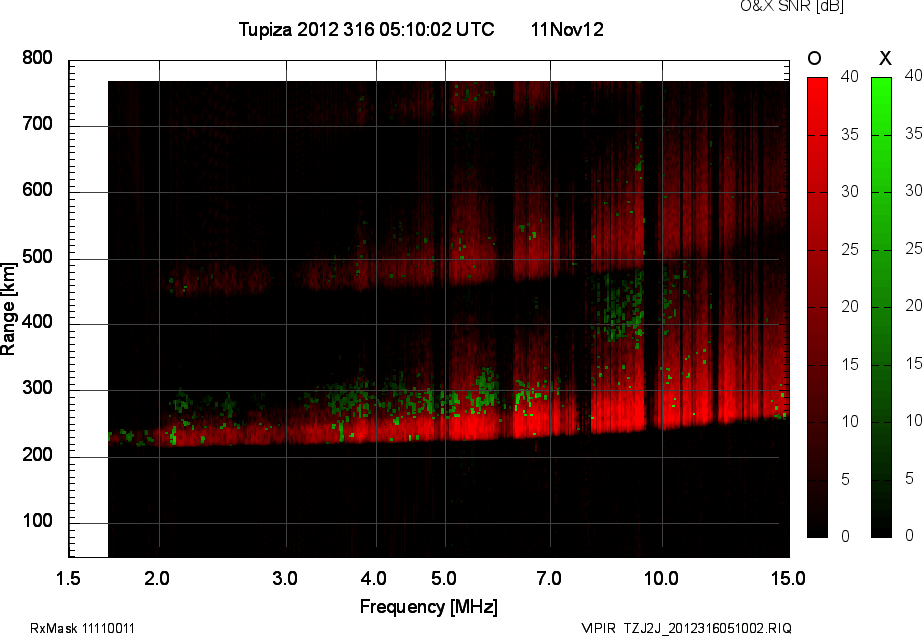Click the range axis tick label '400'
This screenshot has height=636, width=922.
37,322
